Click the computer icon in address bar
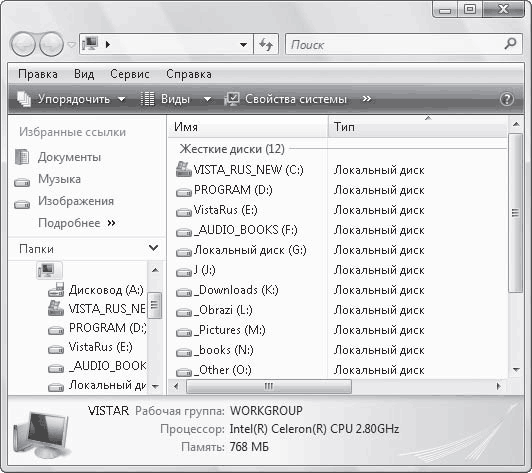The image size is (532, 473). click(x=90, y=44)
